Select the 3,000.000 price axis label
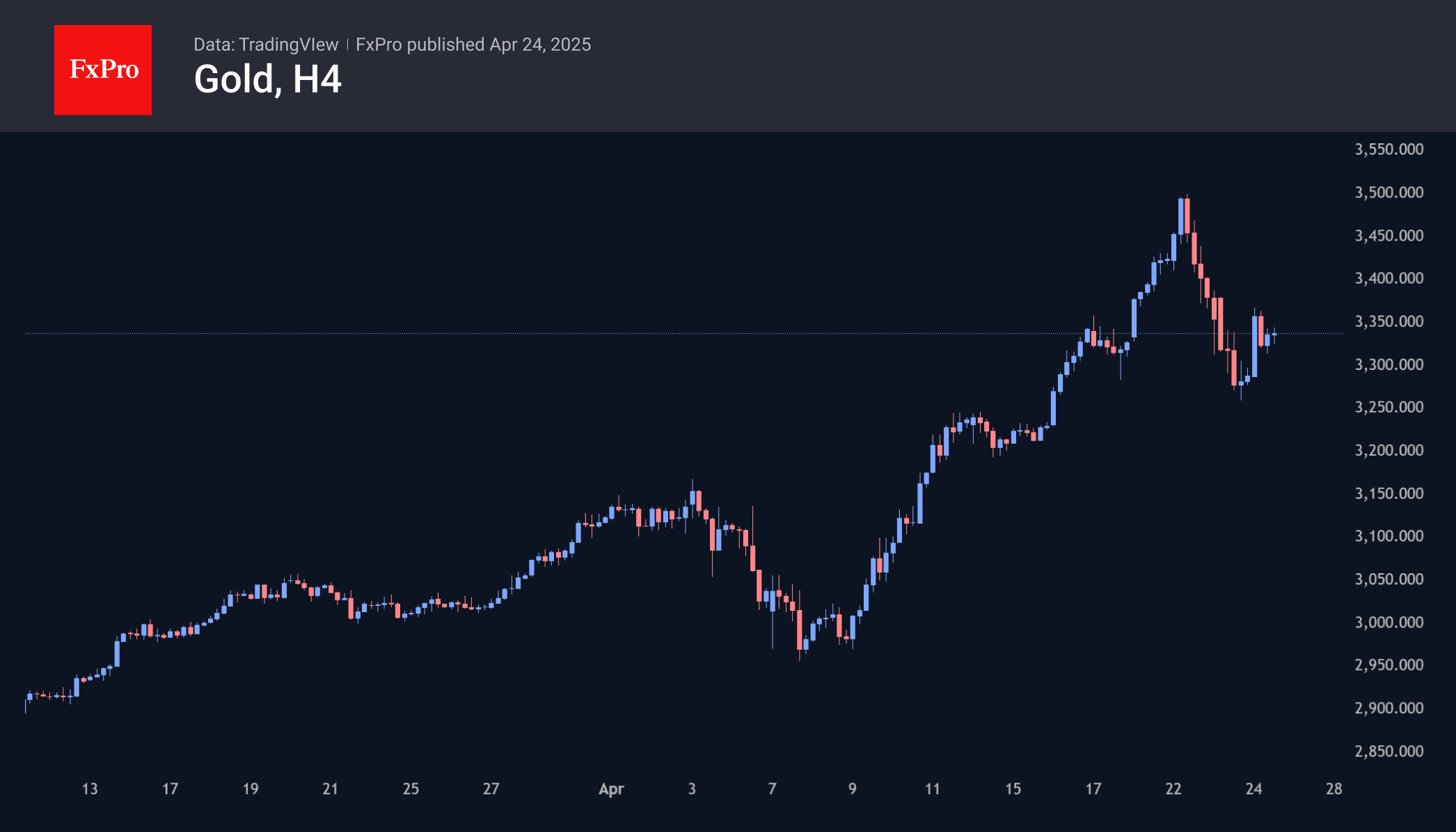The width and height of the screenshot is (1456, 832). tap(1388, 623)
